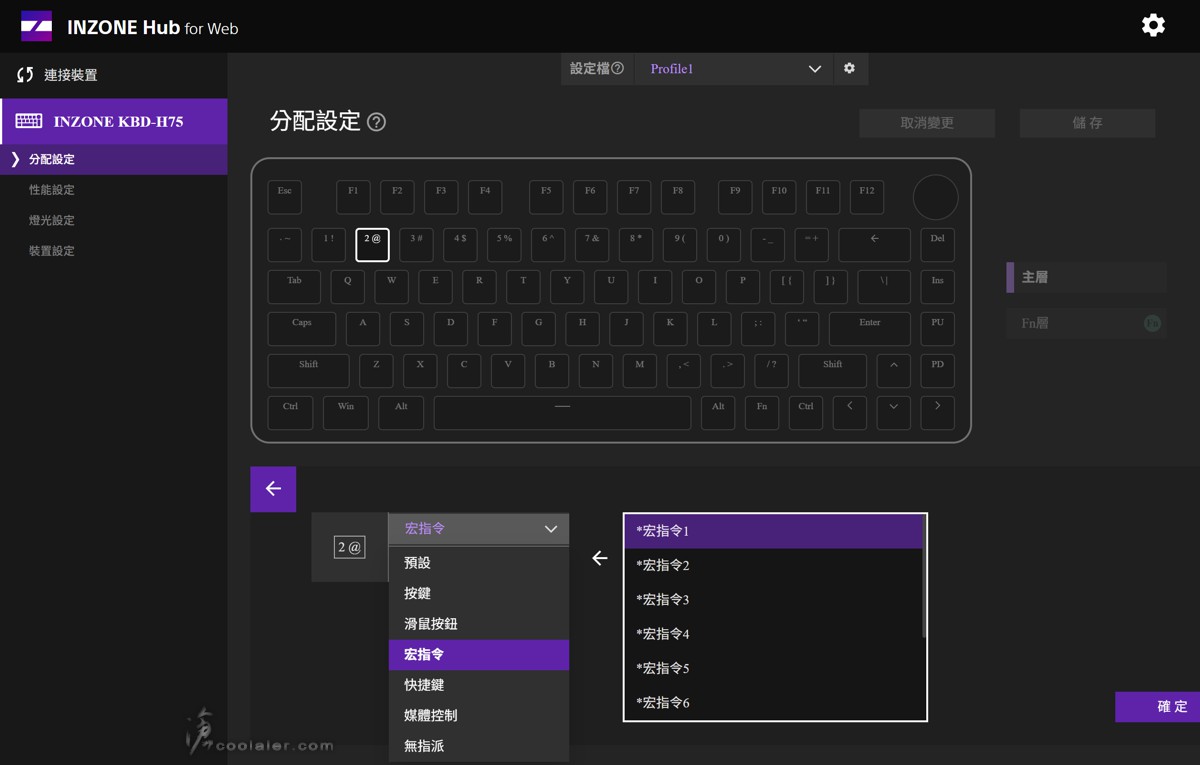Click the 儲存 button
This screenshot has width=1200, height=765.
click(1087, 123)
